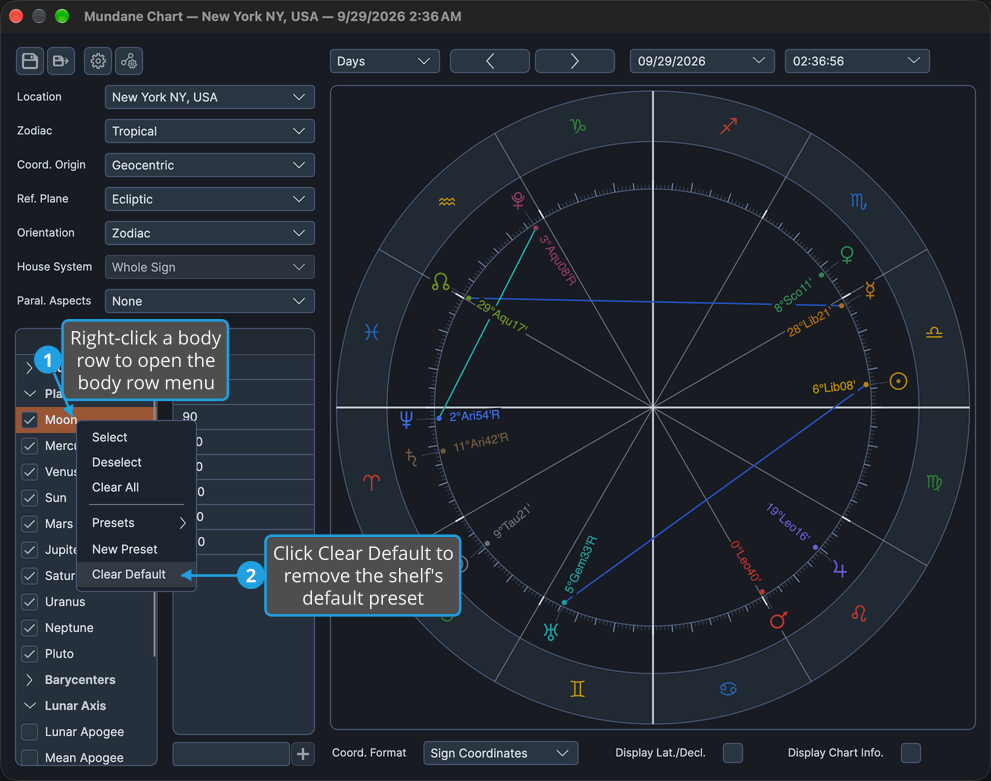Click the export chart icon

tap(61, 61)
